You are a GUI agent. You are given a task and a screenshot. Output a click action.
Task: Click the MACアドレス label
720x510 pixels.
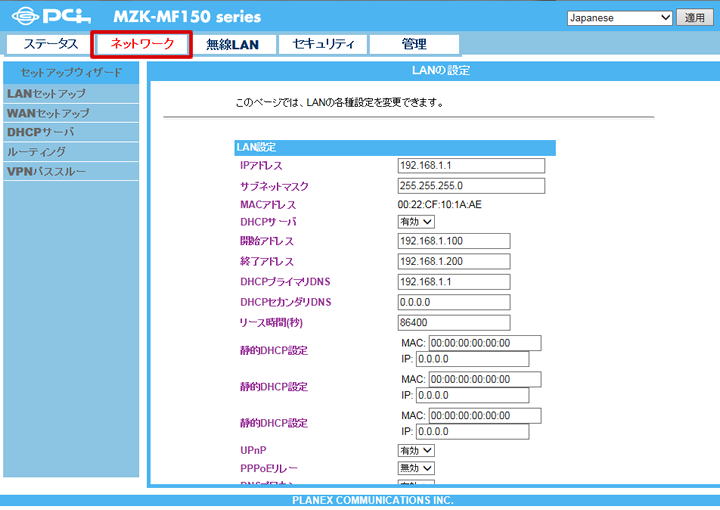click(268, 205)
